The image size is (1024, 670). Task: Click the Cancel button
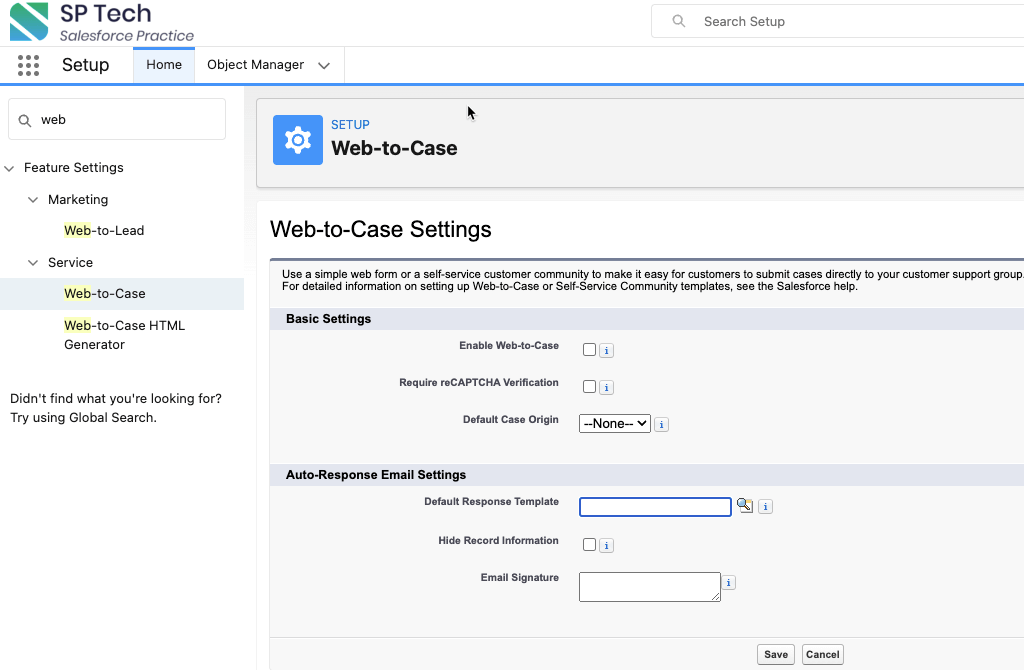(x=822, y=654)
